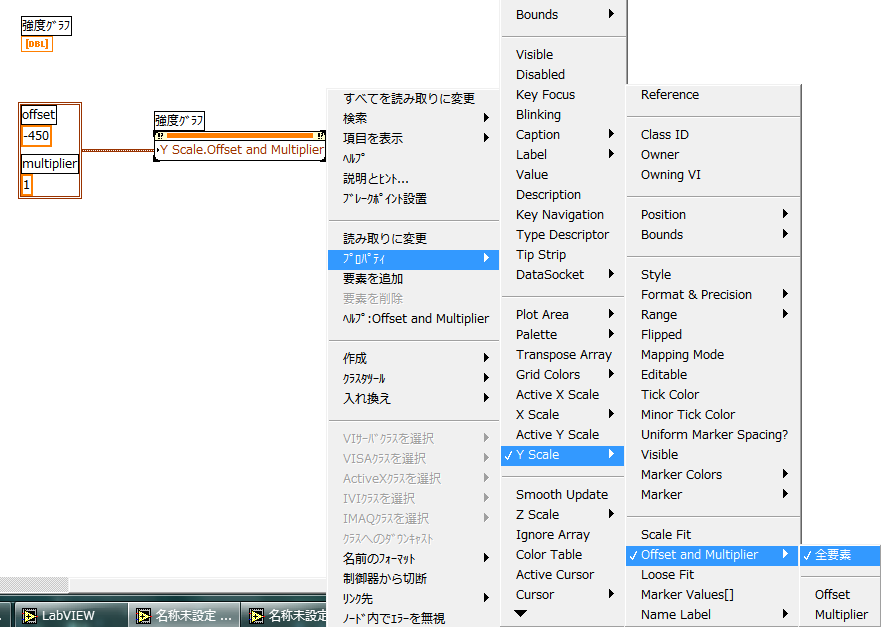Choose the Flipped property
Viewport: 881px width, 627px height.
tap(712, 334)
